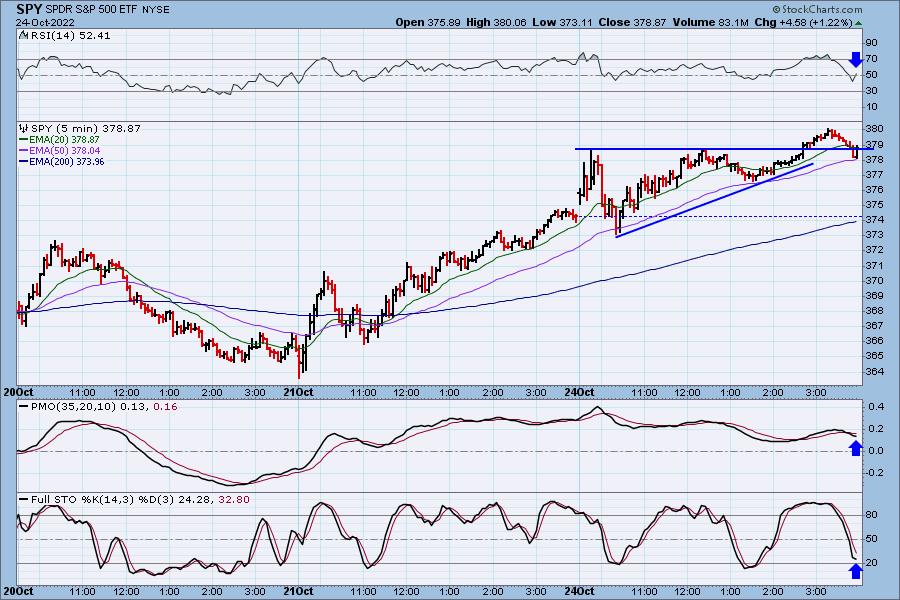The width and height of the screenshot is (900, 600).
Task: Click the green up-triangle beside Chg +4.58
Action: [858, 23]
